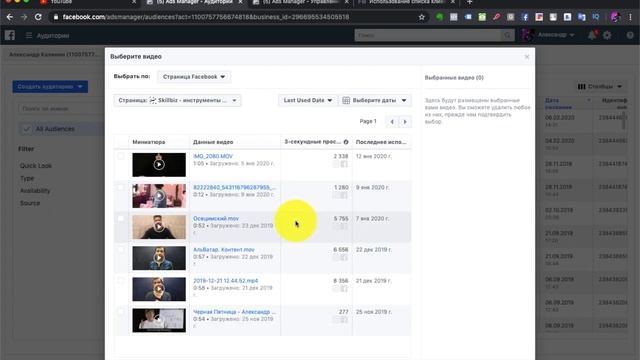Click info icon beside 3-секундные просмотры
This screenshot has height=360, width=640.
346,142
